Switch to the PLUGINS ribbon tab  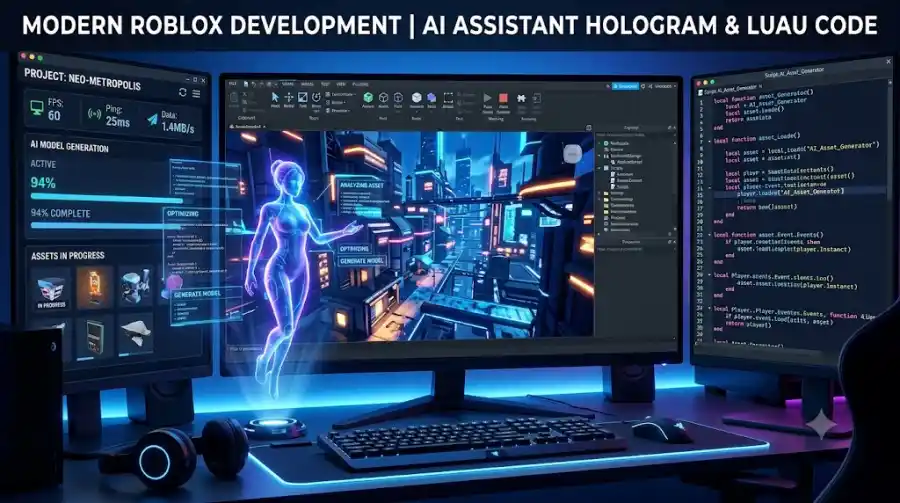click(360, 84)
